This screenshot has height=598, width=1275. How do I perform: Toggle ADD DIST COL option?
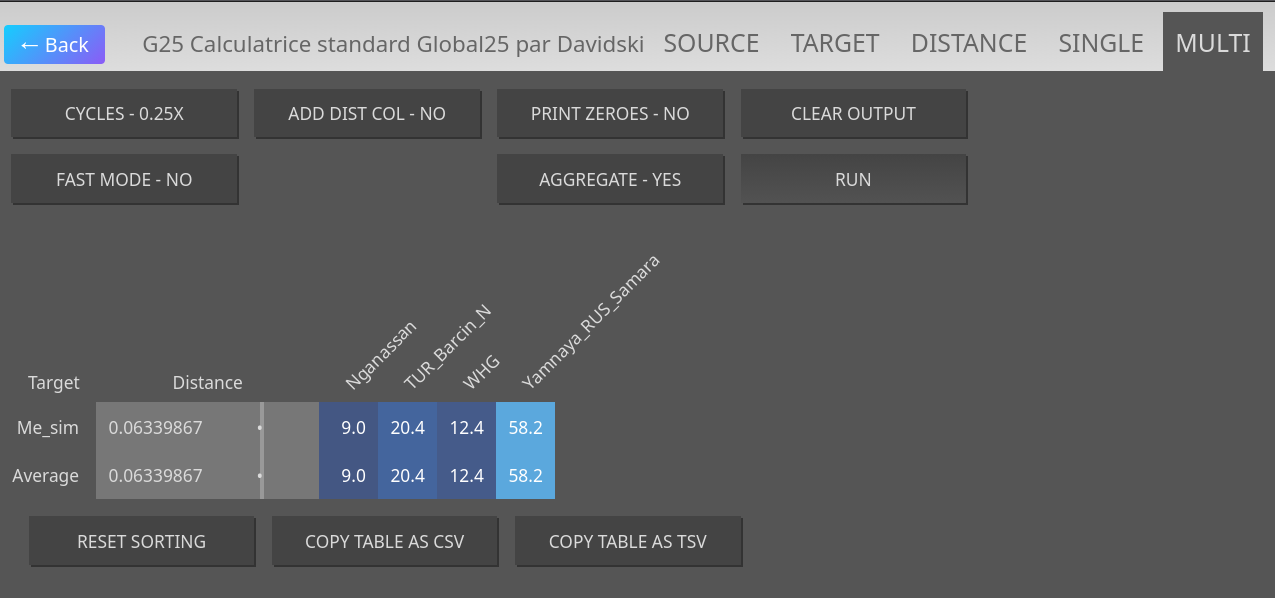point(367,114)
